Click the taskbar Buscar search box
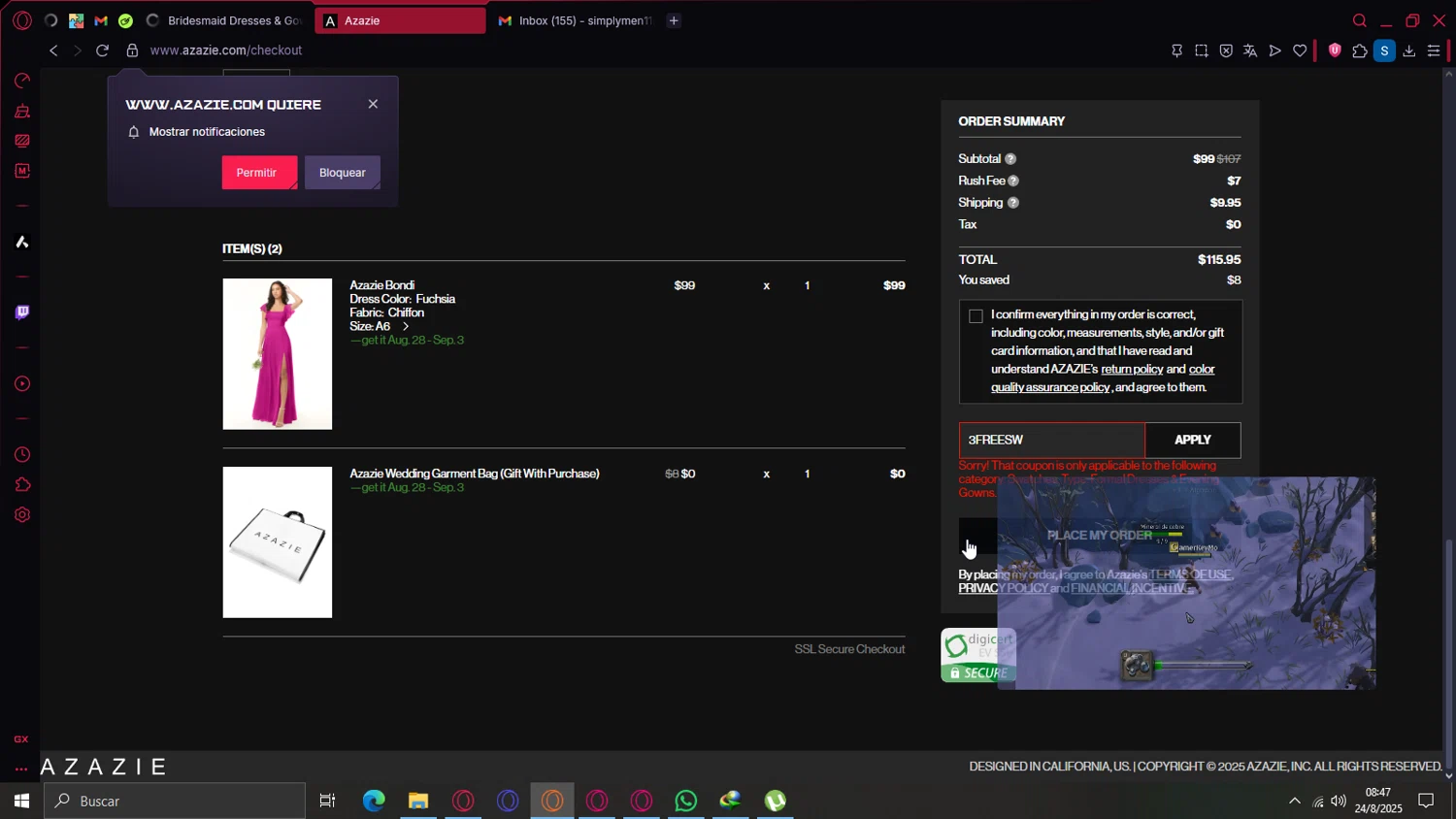The image size is (1456, 819). point(175,801)
